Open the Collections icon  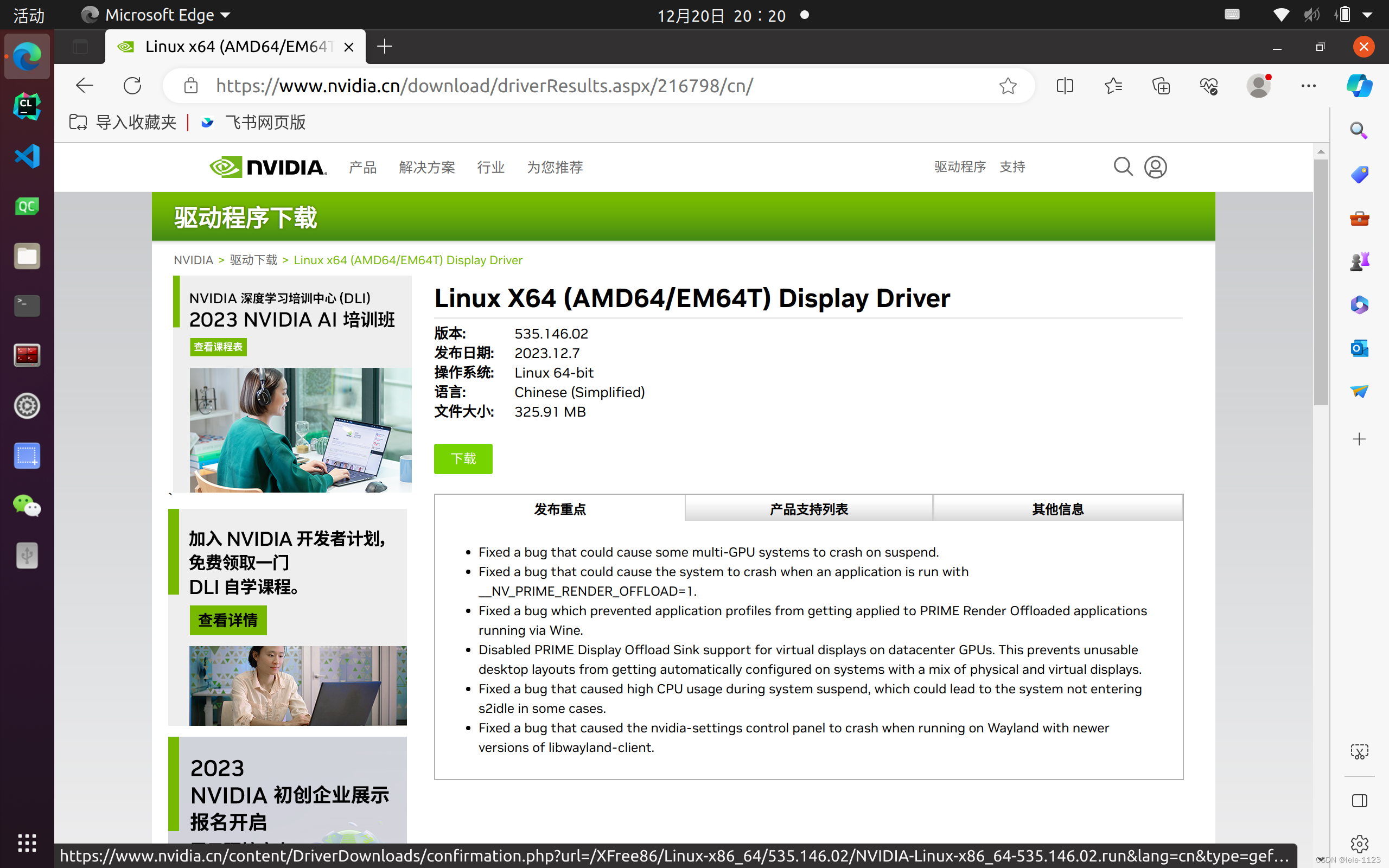pyautogui.click(x=1161, y=86)
